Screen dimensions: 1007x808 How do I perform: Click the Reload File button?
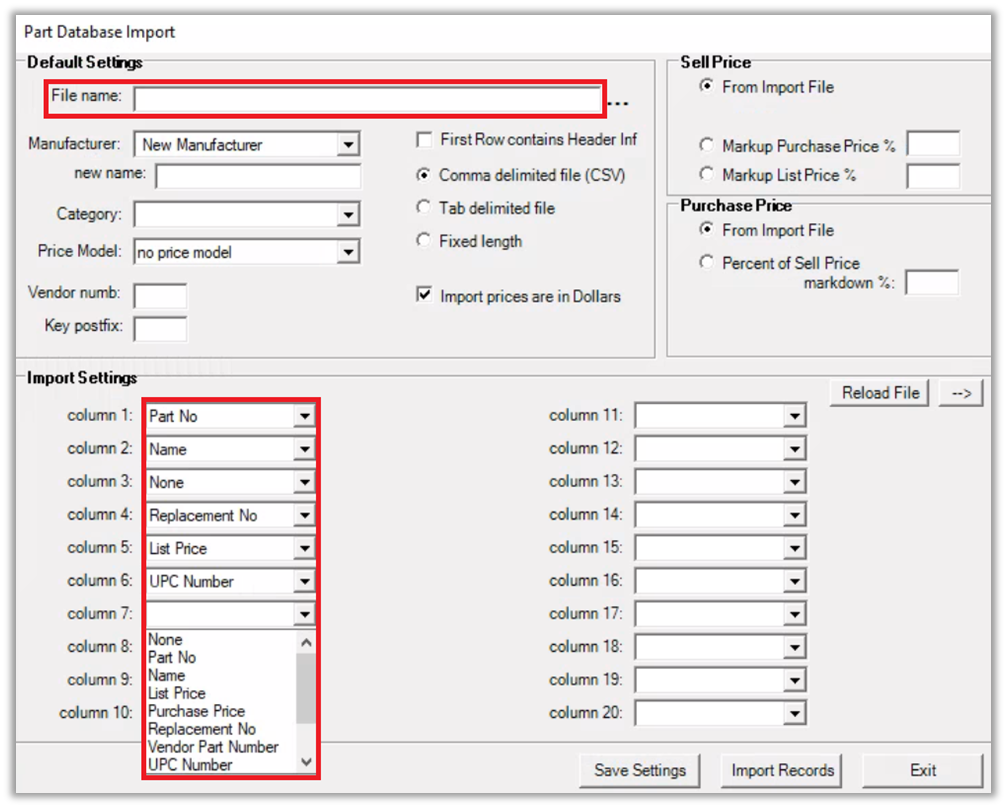[x=880, y=393]
